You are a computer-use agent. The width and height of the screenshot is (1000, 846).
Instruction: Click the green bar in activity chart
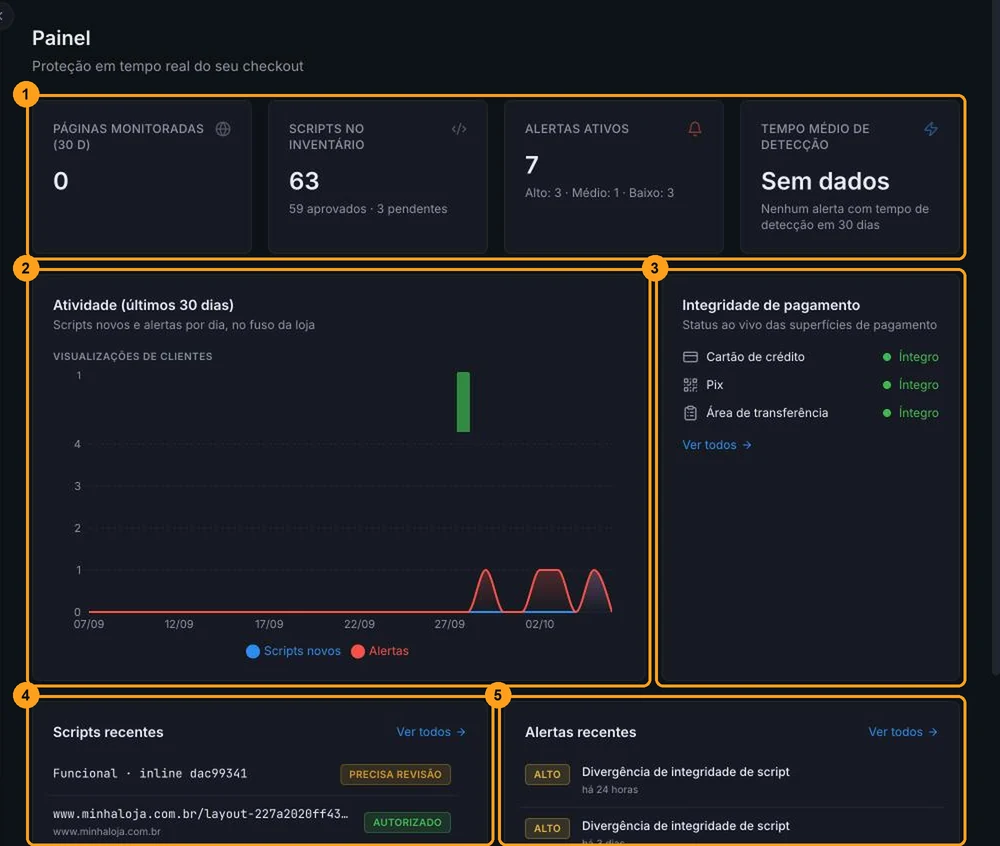464,402
